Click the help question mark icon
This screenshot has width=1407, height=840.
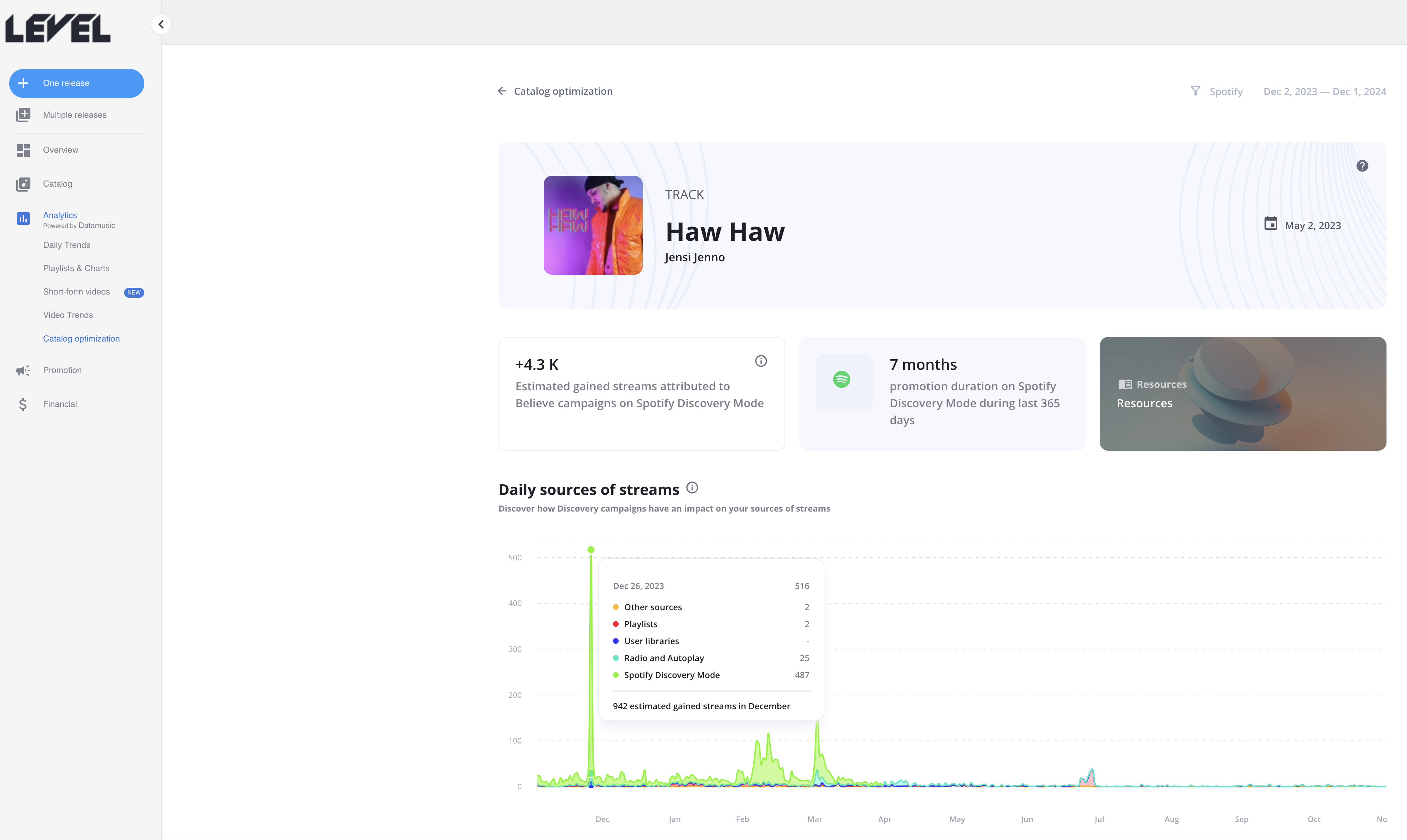tap(1362, 166)
